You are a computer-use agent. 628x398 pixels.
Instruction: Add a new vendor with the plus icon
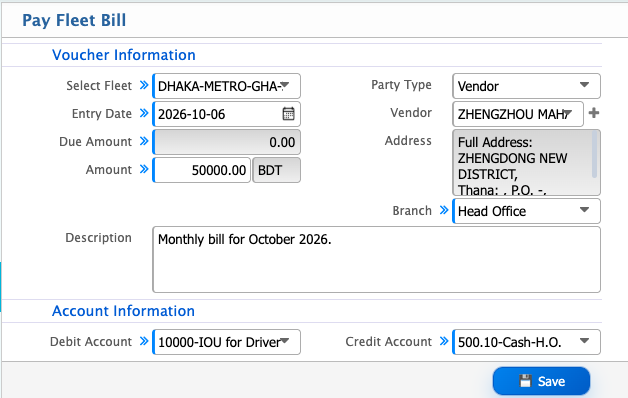[x=594, y=113]
